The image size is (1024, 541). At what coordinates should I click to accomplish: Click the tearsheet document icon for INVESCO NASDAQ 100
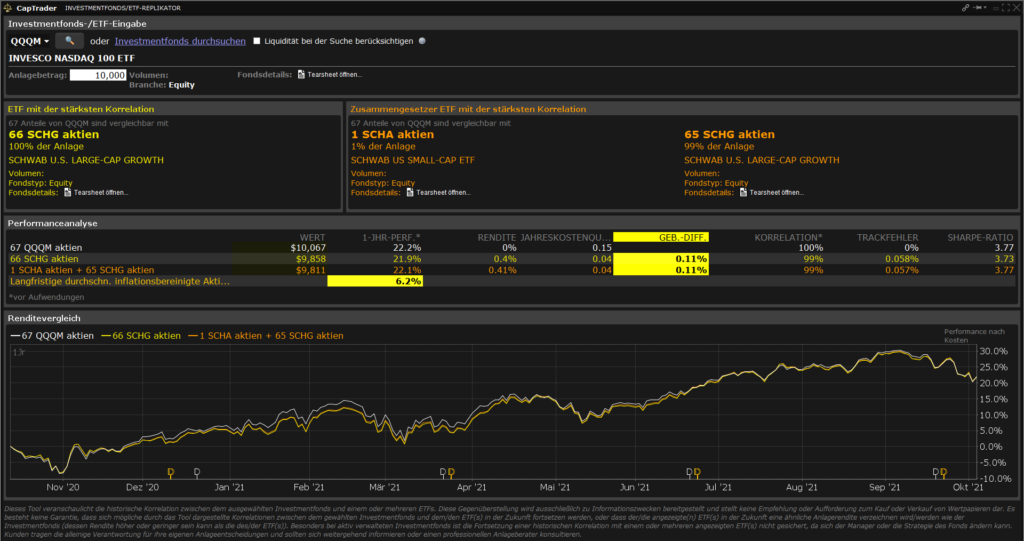[301, 74]
